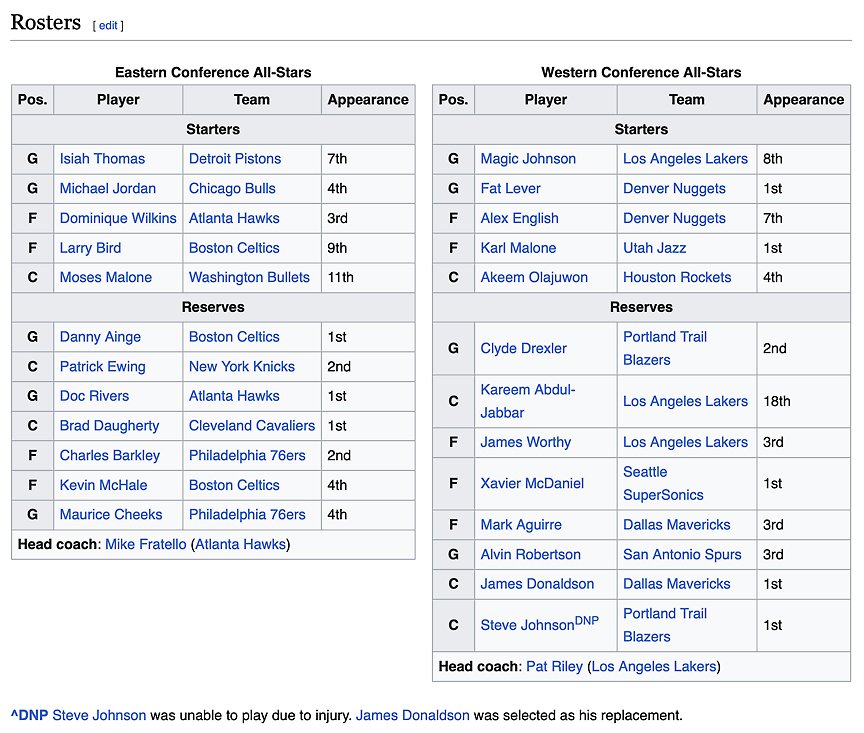Click the New York Knicks link

[242, 366]
